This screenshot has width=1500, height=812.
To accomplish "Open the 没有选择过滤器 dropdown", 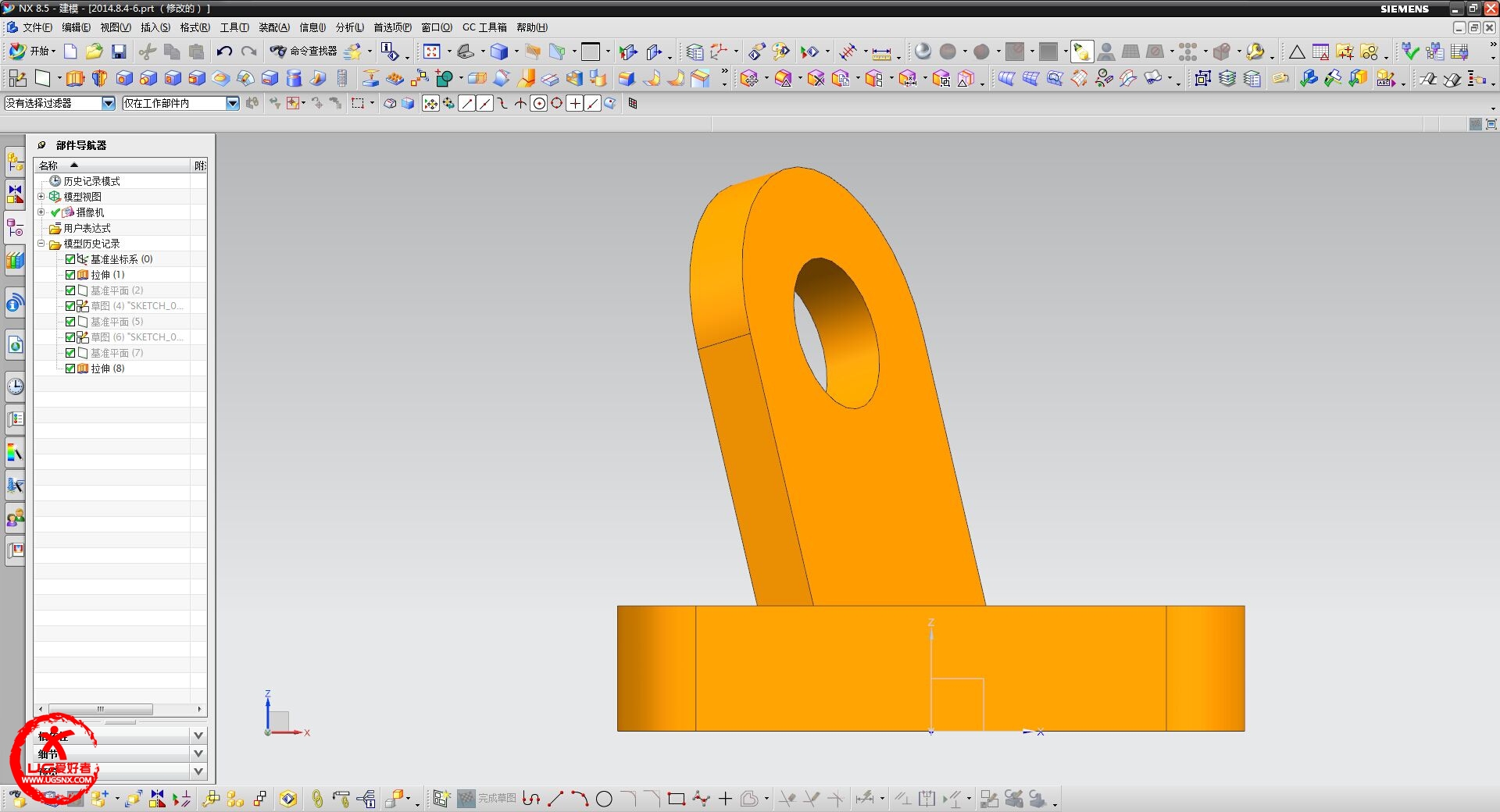I will pos(109,103).
